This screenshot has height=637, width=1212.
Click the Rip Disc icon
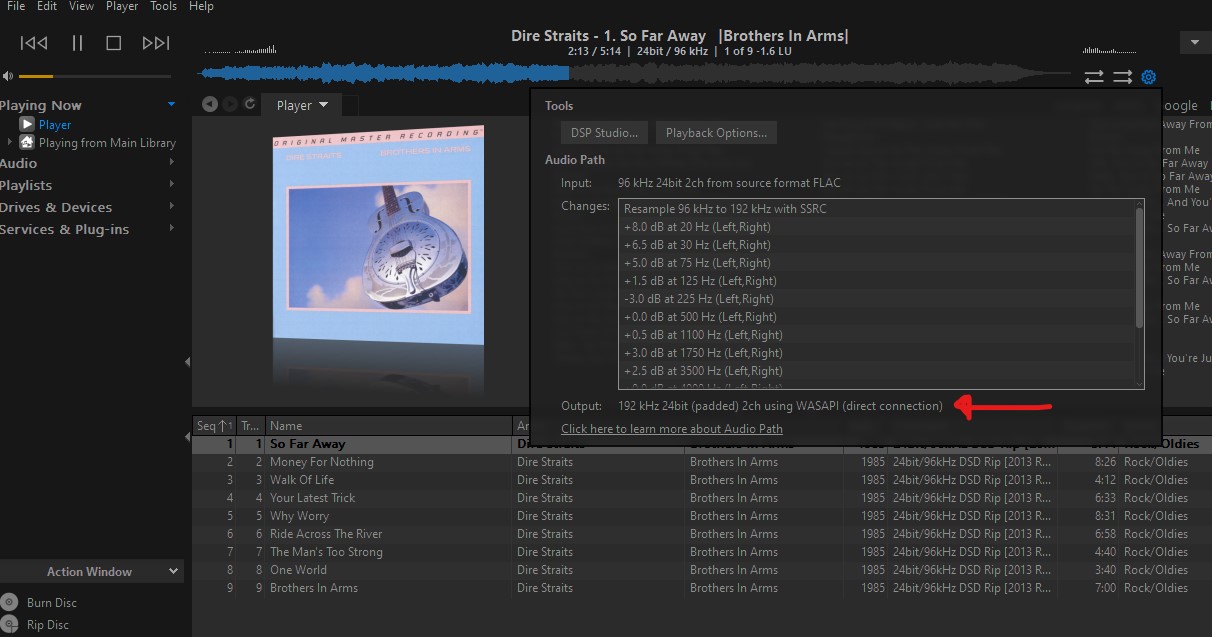tap(9, 625)
